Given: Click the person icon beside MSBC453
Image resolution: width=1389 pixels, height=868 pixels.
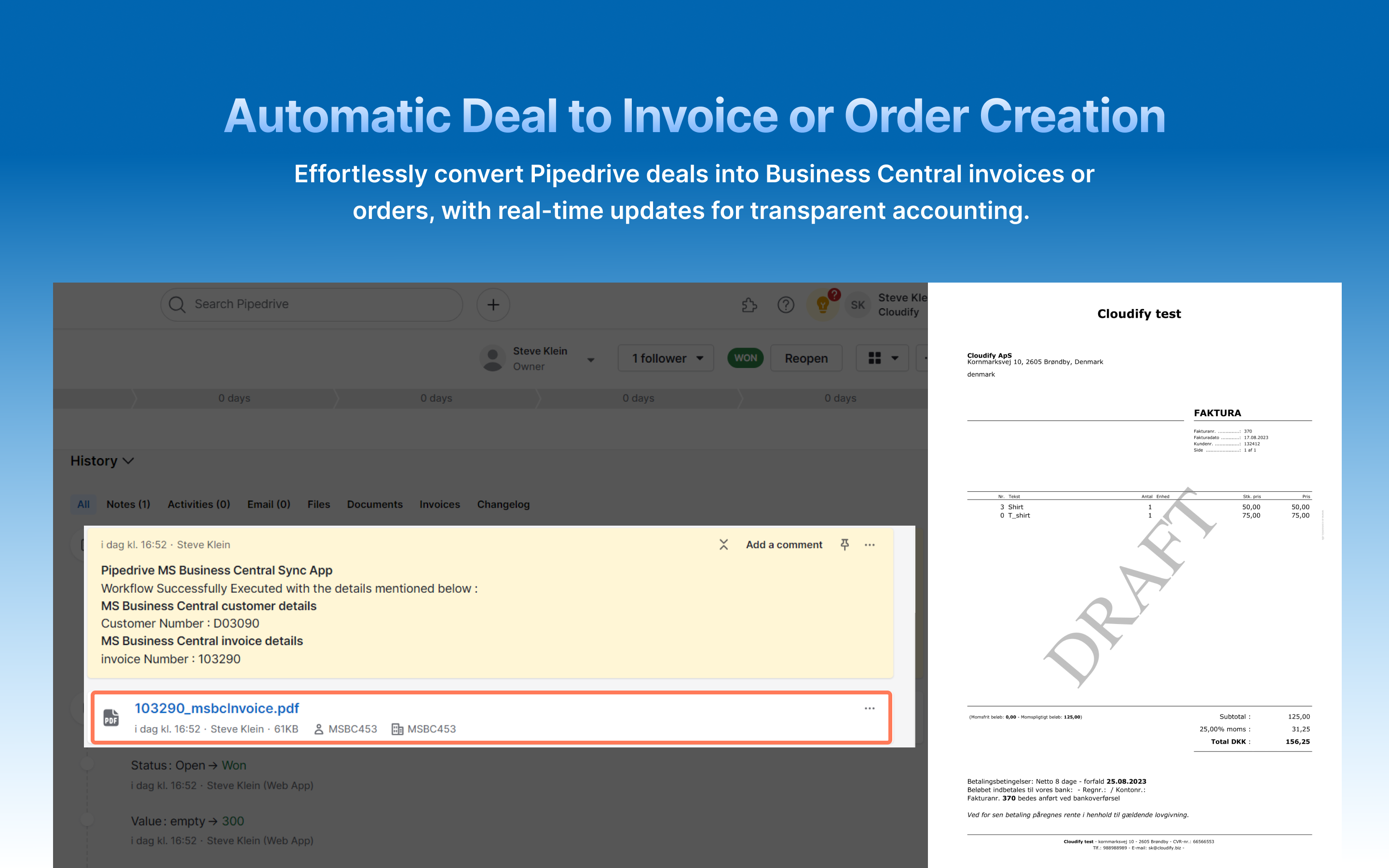Looking at the screenshot, I should (x=318, y=729).
